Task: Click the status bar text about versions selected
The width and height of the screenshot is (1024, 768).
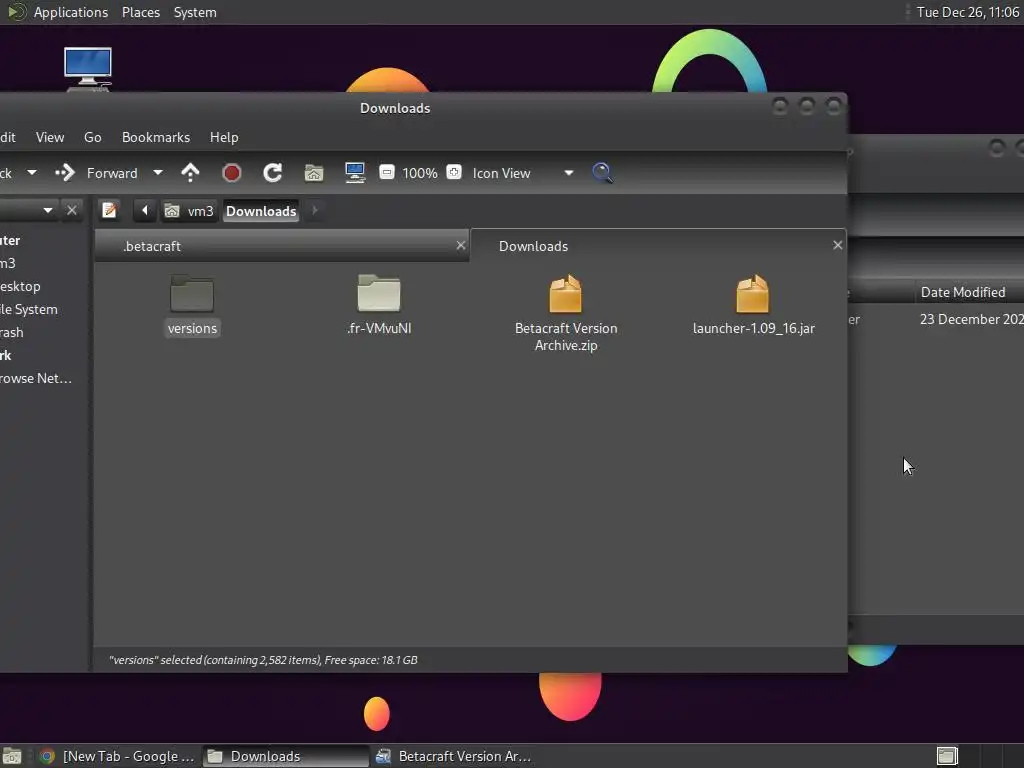Action: click(263, 660)
